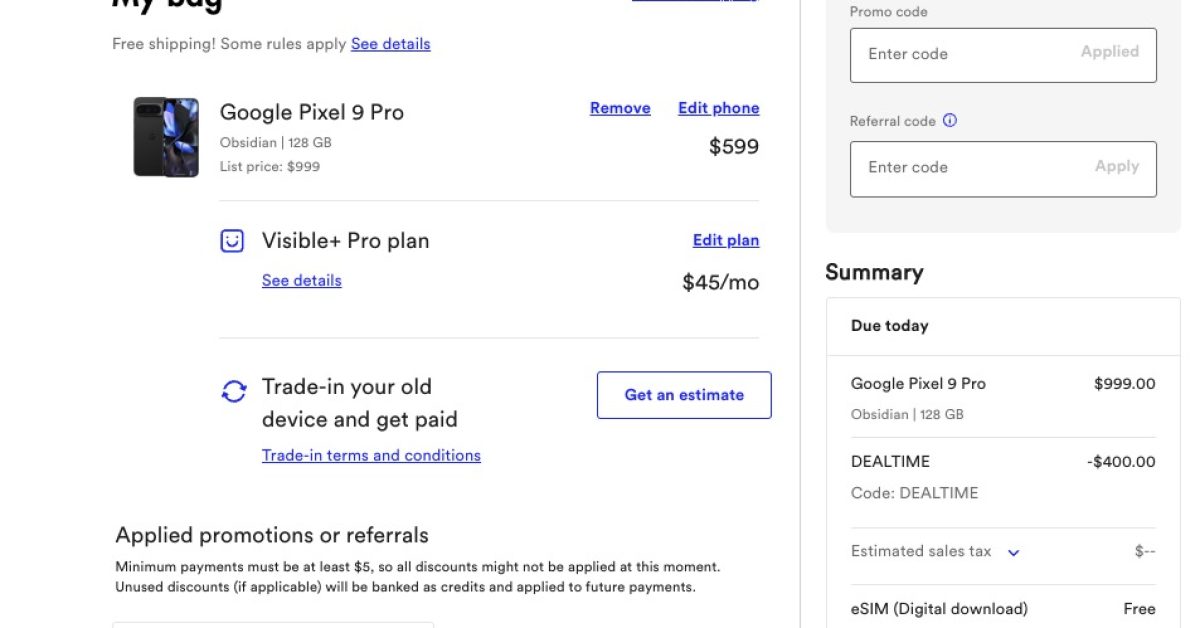Click the Edit phone link
The image size is (1200, 628).
tap(718, 108)
